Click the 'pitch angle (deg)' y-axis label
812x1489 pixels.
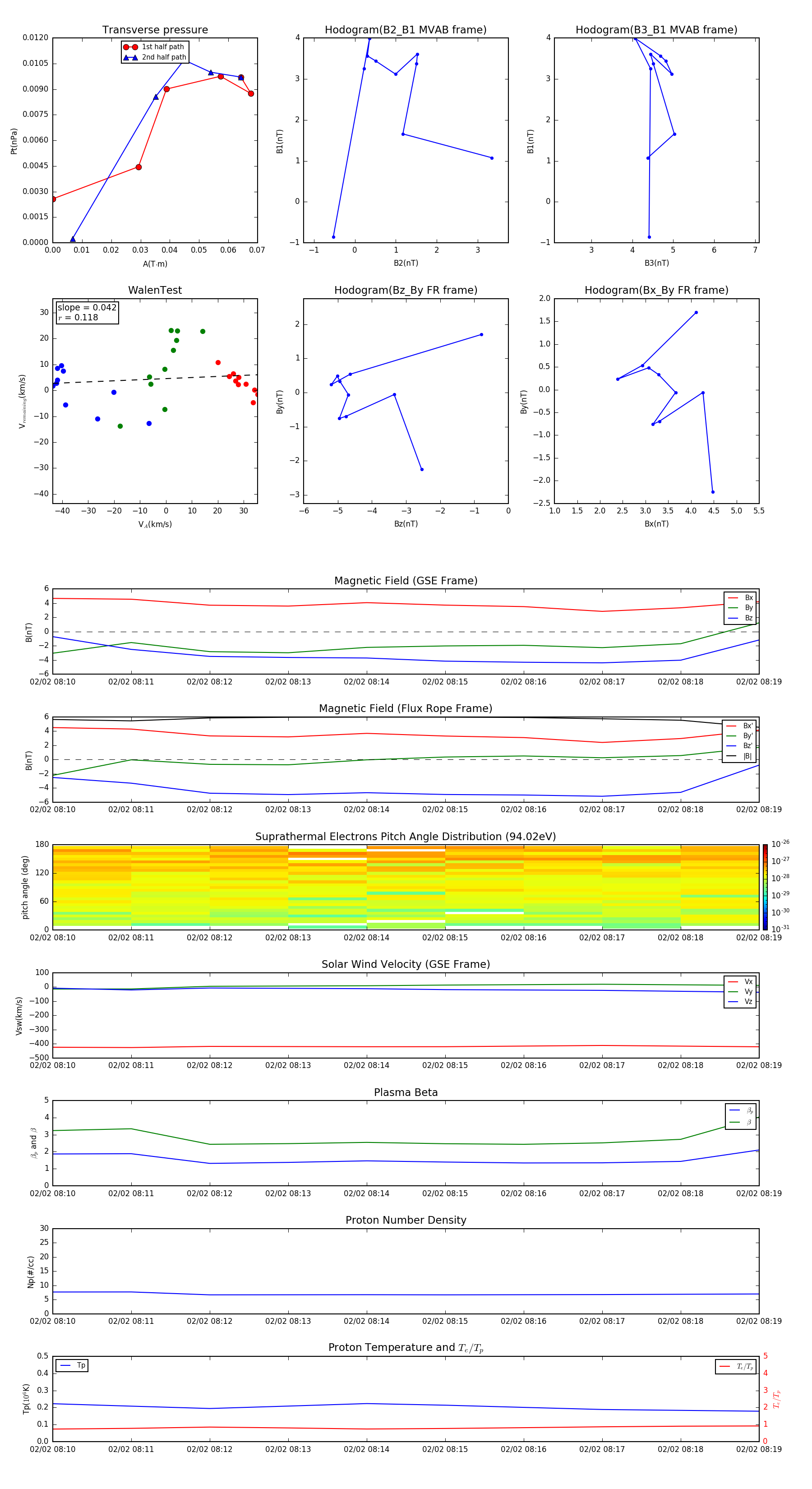(x=25, y=887)
